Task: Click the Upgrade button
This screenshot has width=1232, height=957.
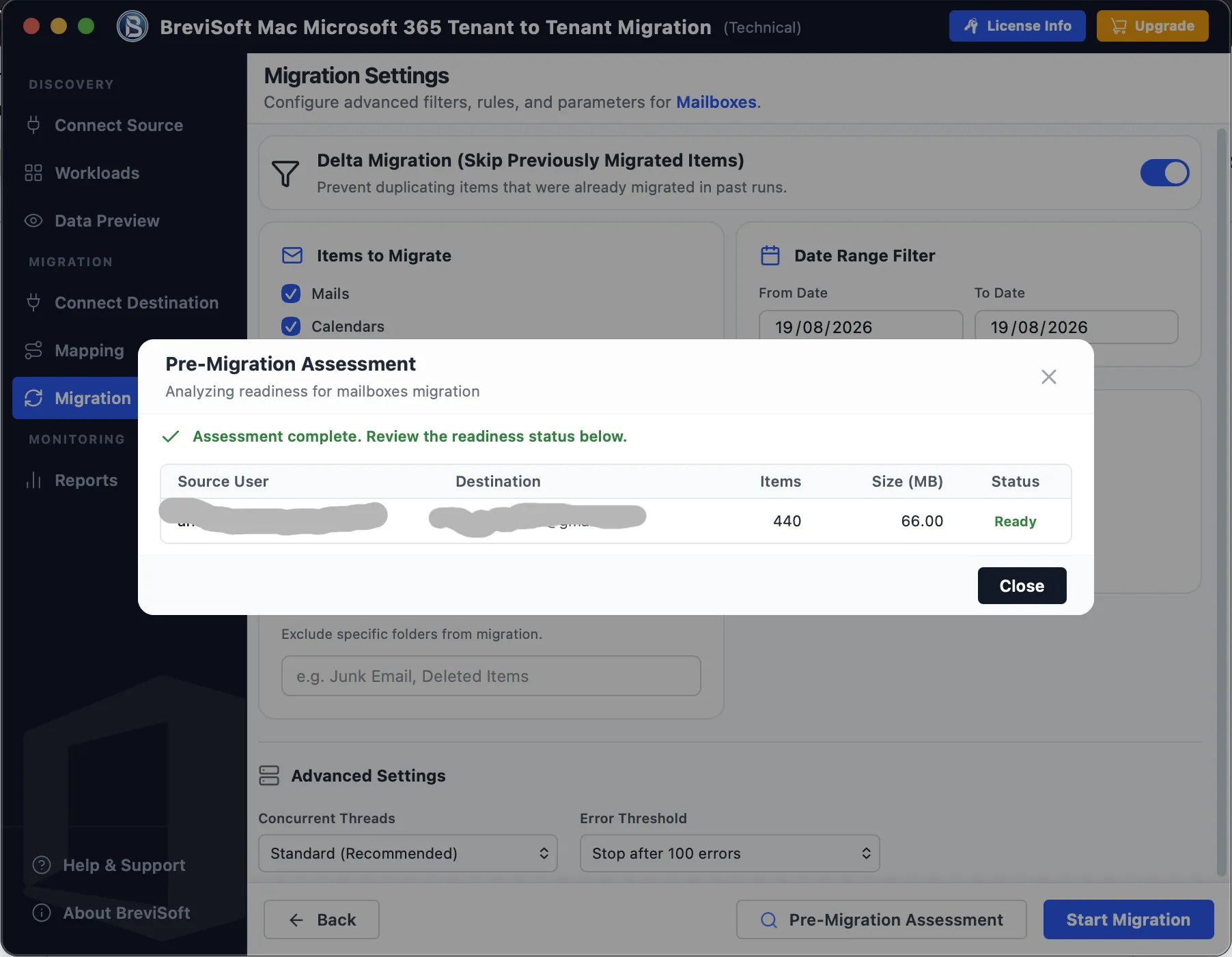Action: (x=1152, y=26)
